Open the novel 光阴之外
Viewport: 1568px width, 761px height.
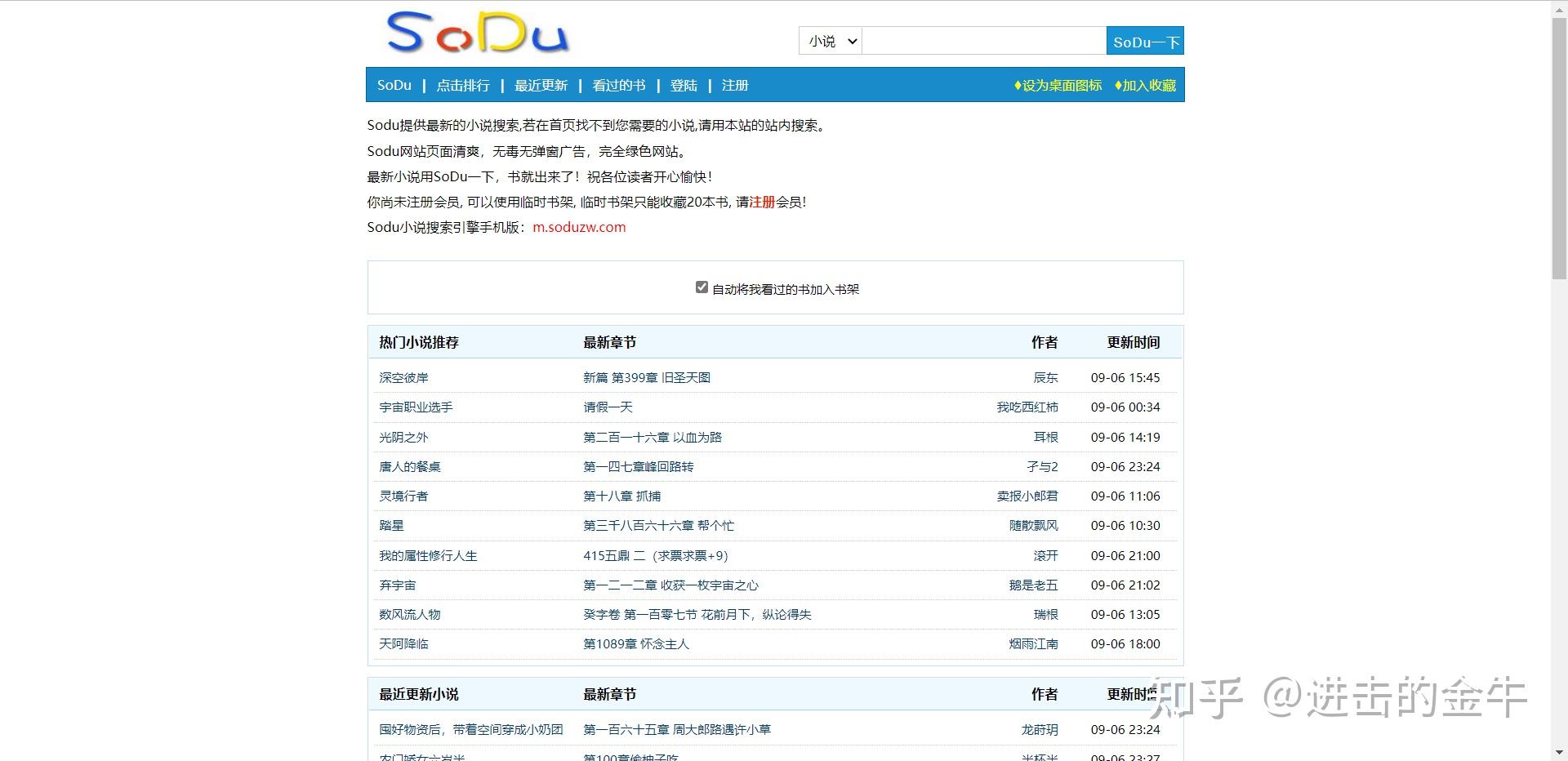(x=403, y=437)
